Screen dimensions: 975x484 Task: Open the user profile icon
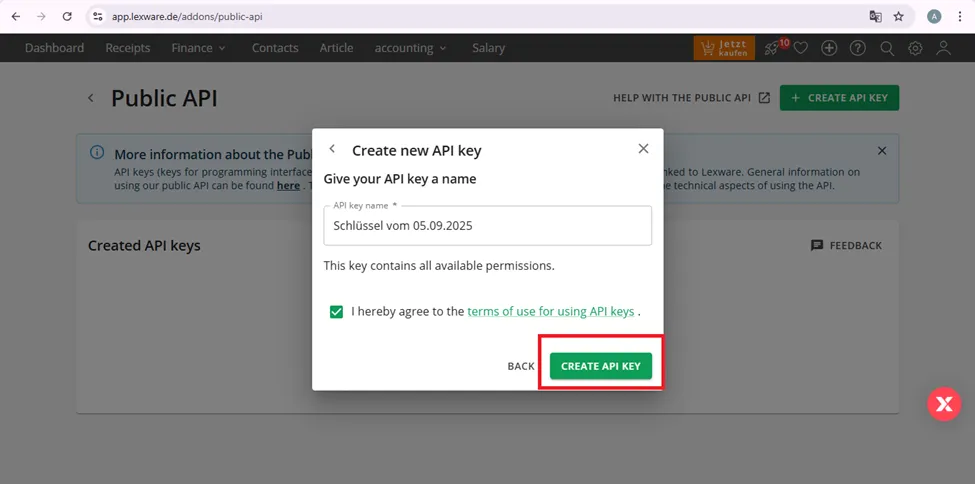tap(944, 48)
